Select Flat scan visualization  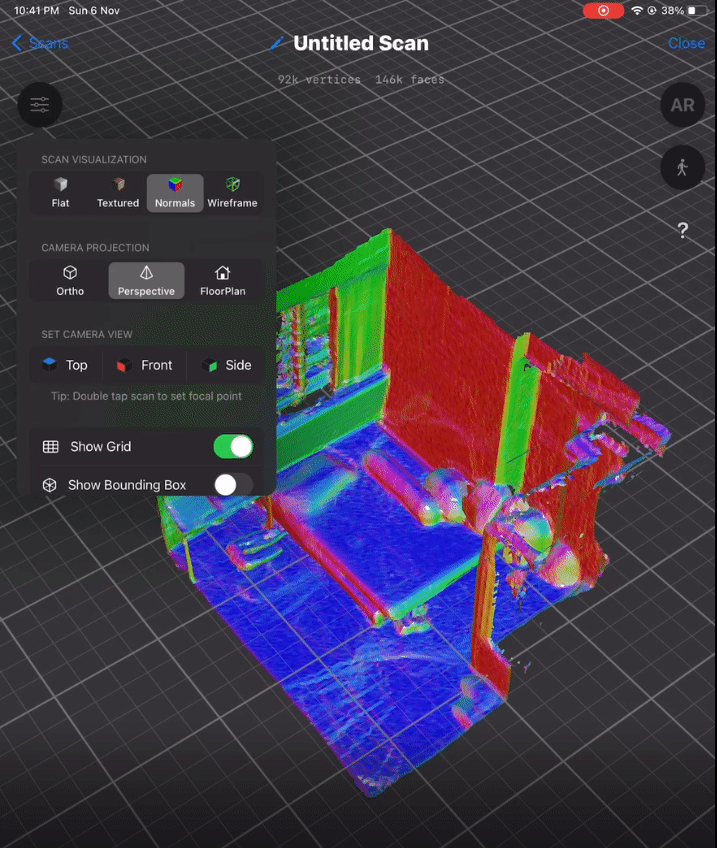click(61, 193)
